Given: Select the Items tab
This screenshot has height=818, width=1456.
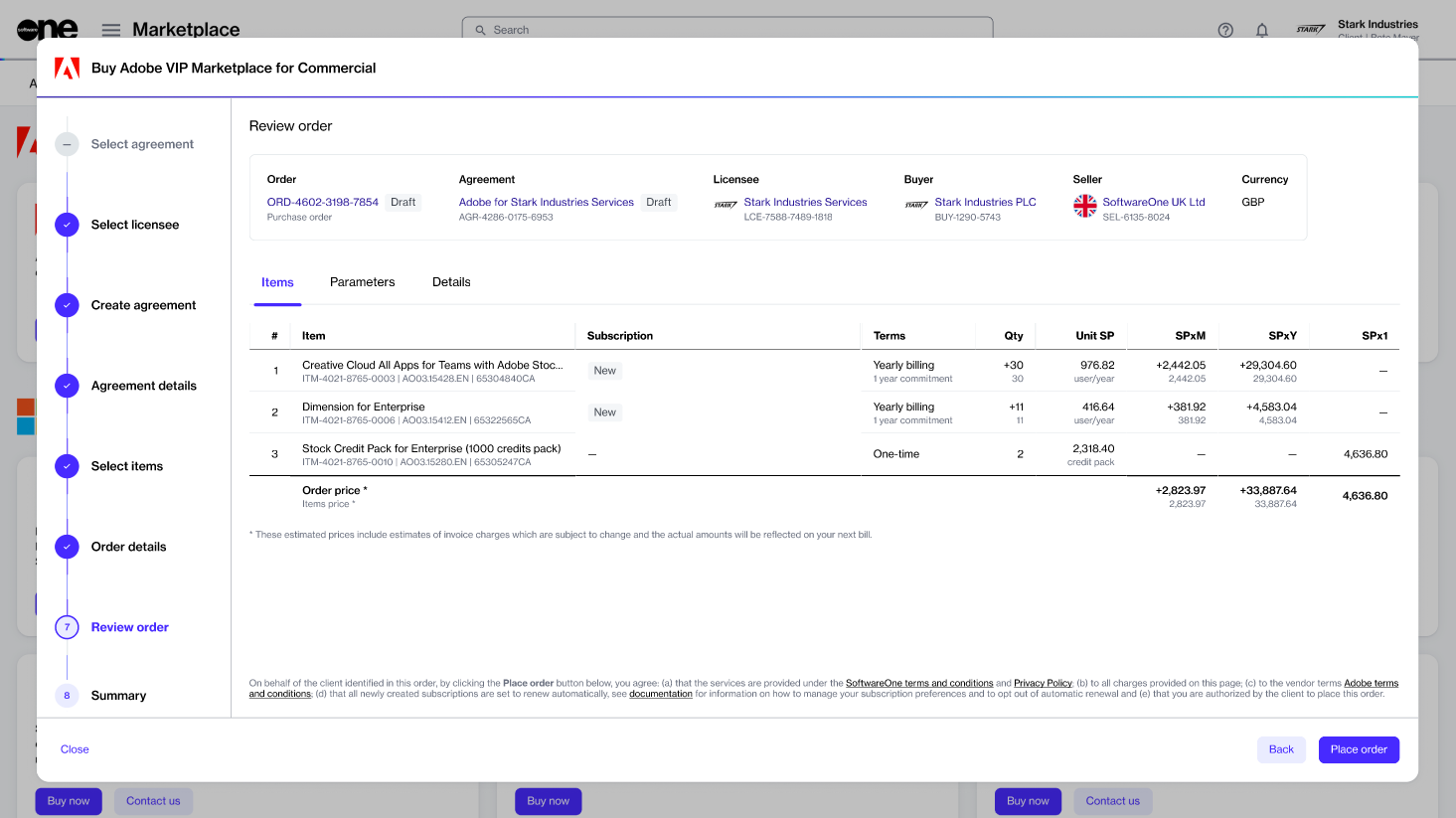Looking at the screenshot, I should [x=277, y=282].
